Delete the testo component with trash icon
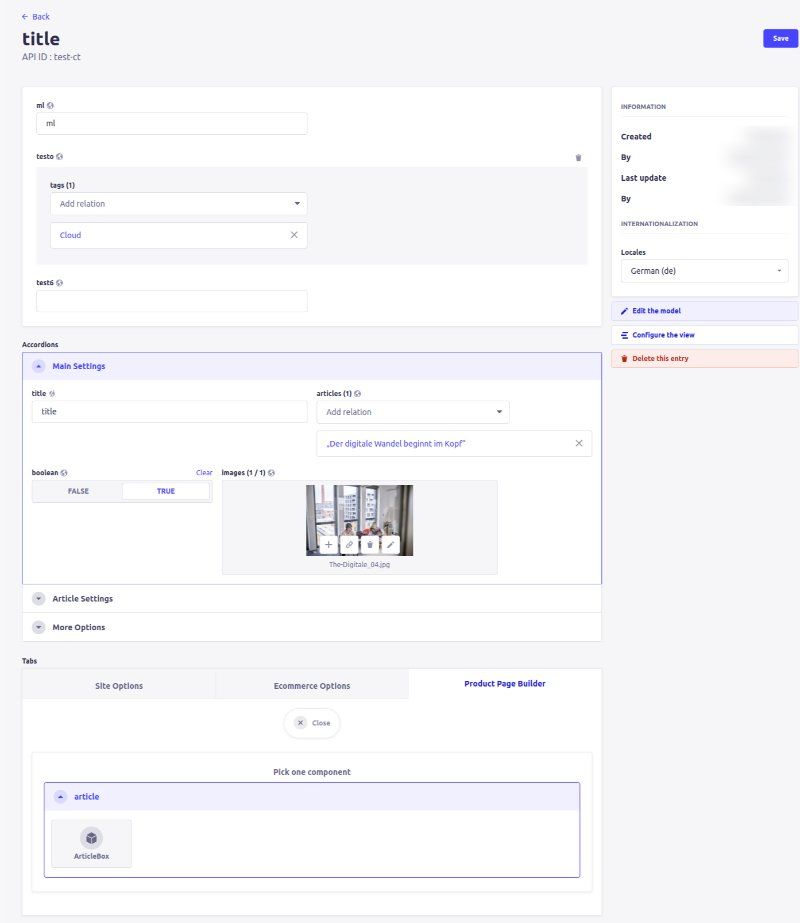The width and height of the screenshot is (800, 923). tap(578, 157)
